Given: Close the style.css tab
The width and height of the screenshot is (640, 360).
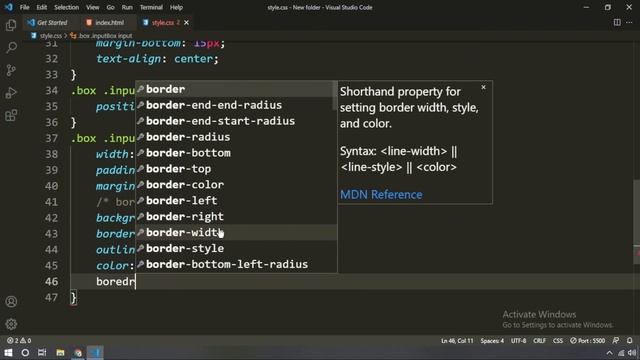Looking at the screenshot, I should [x=186, y=22].
